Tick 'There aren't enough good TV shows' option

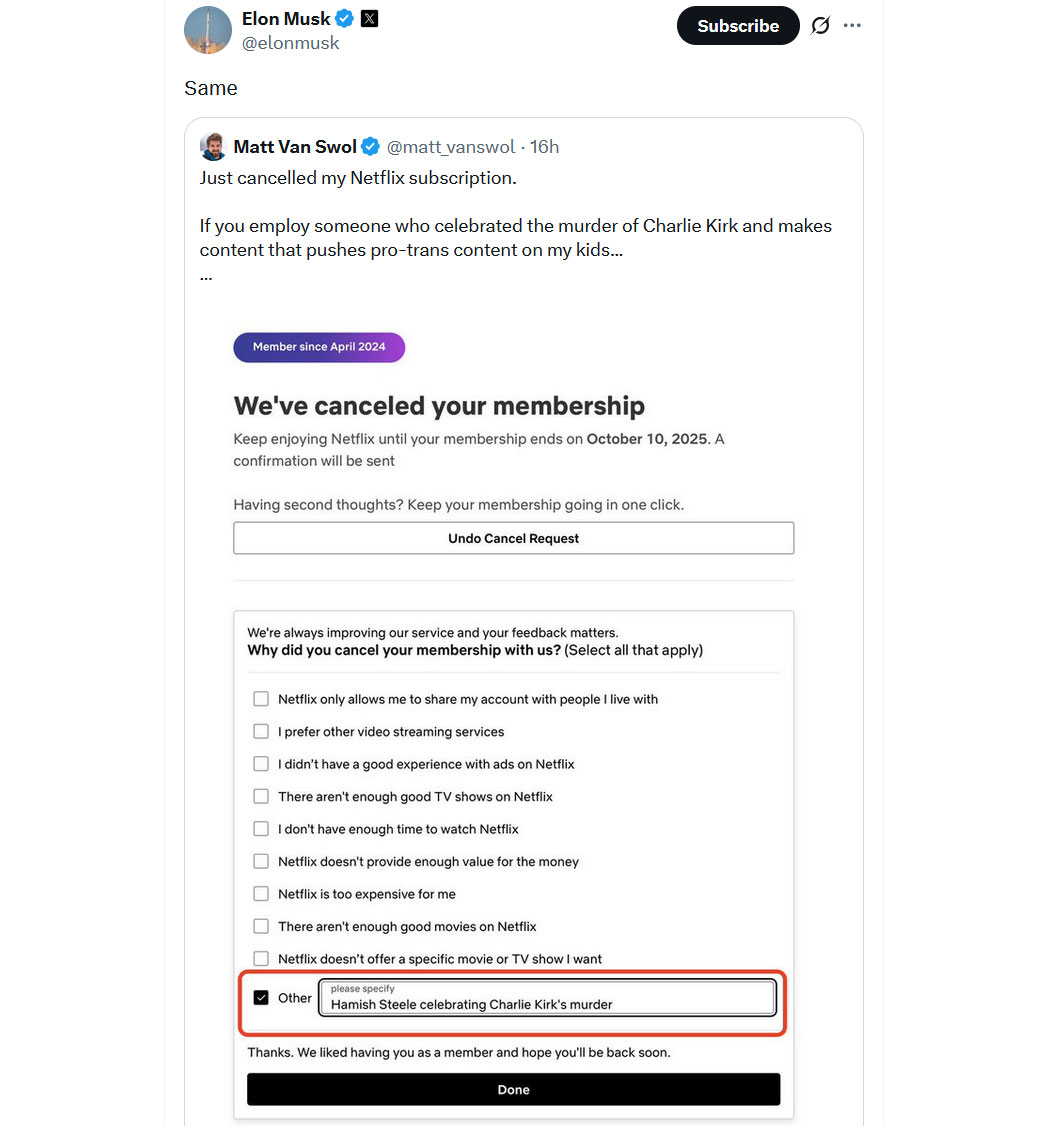point(261,797)
